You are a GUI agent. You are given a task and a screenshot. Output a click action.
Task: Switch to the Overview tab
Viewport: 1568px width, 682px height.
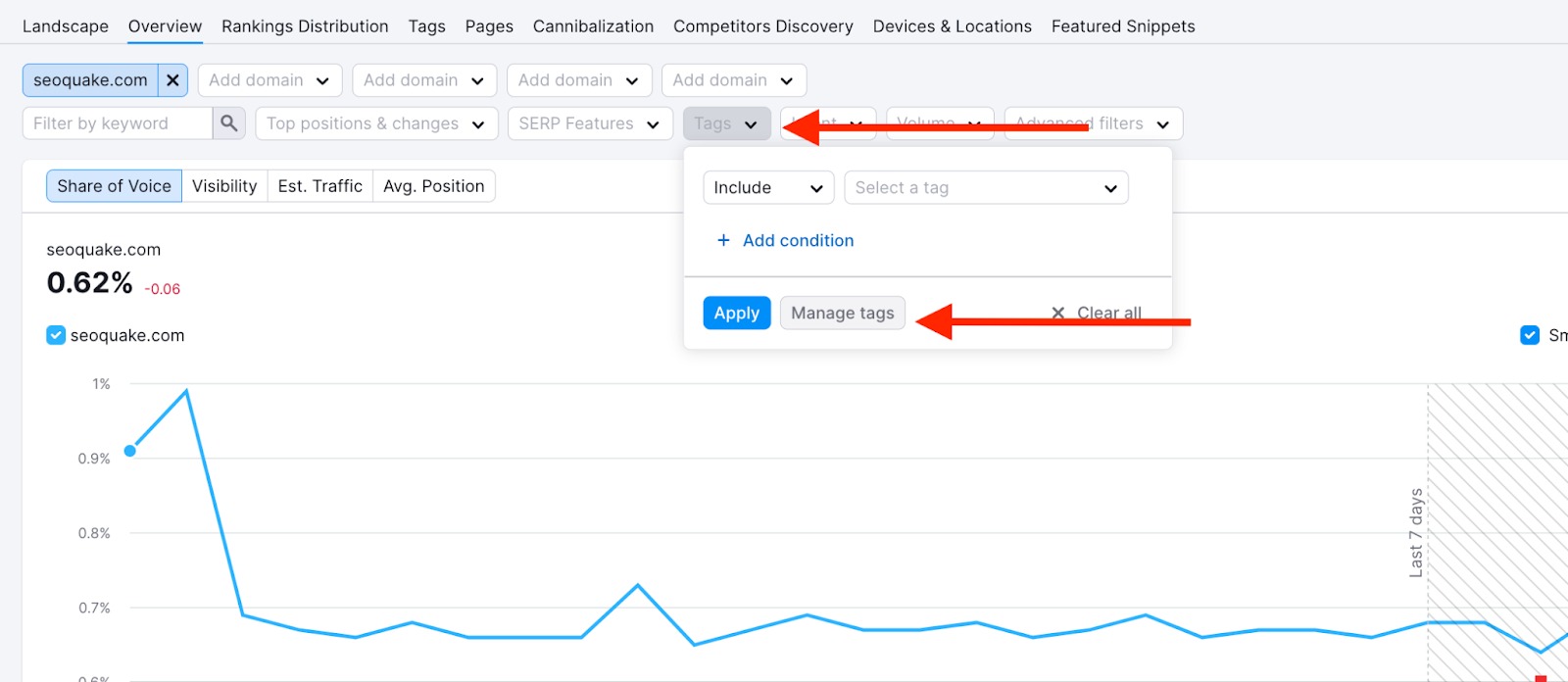pyautogui.click(x=165, y=26)
